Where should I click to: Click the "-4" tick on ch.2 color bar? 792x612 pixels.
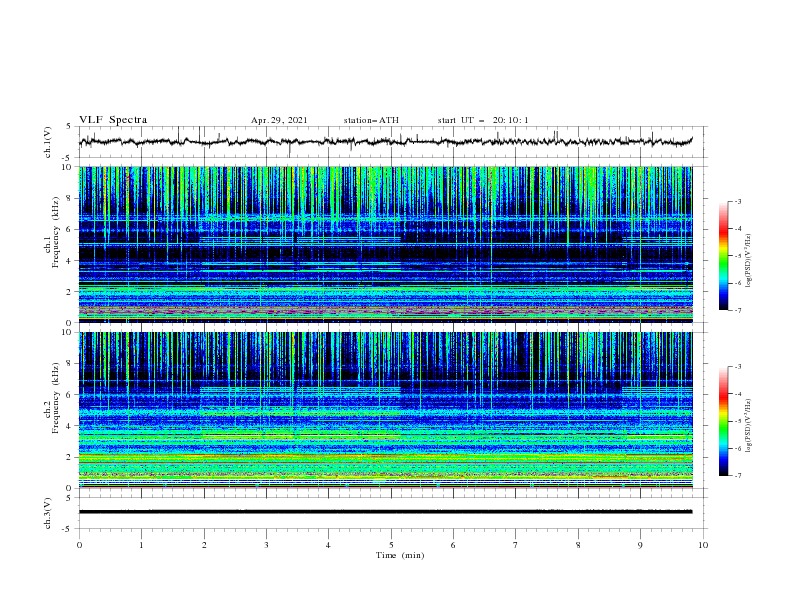(x=737, y=394)
